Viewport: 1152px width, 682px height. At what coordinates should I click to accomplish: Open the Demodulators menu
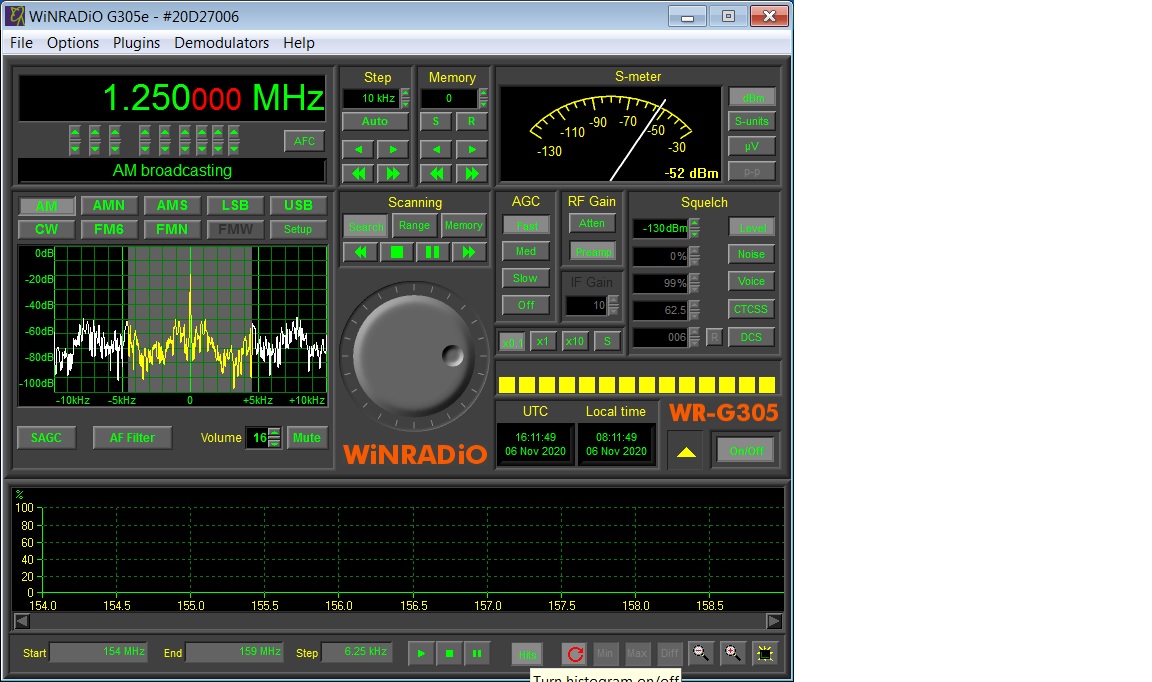(x=221, y=43)
